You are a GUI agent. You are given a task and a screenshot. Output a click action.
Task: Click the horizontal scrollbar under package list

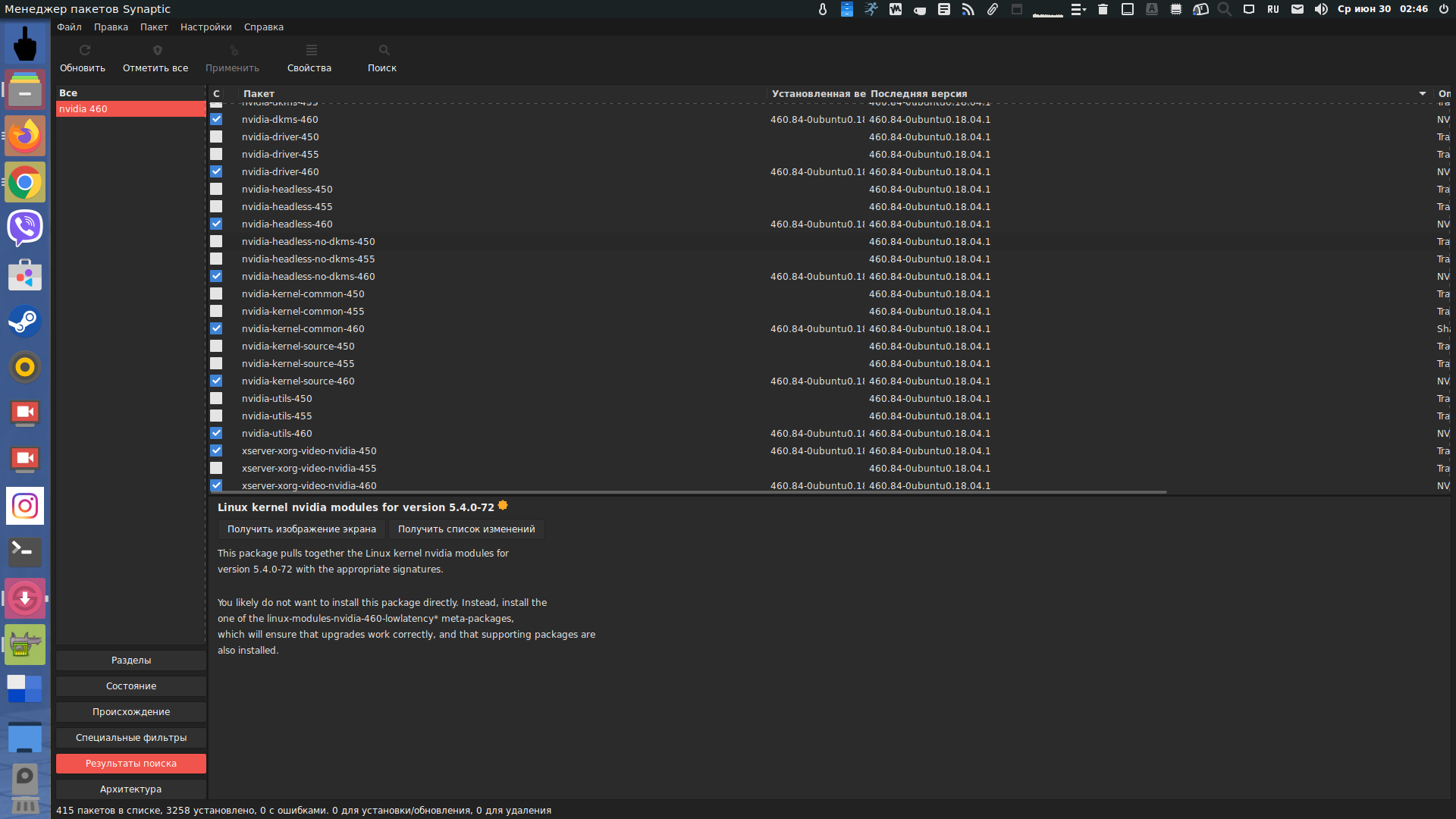point(687,492)
